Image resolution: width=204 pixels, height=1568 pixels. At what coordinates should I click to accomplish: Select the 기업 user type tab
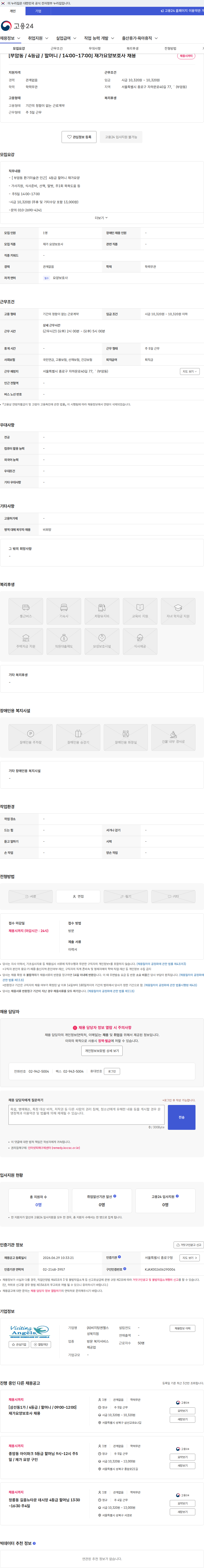click(38, 11)
